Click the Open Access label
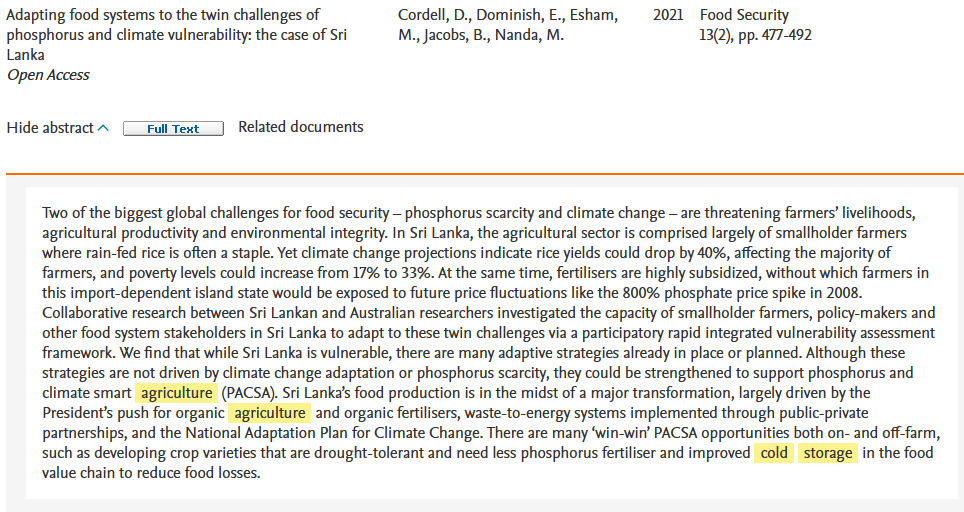The width and height of the screenshot is (964, 512). [48, 75]
